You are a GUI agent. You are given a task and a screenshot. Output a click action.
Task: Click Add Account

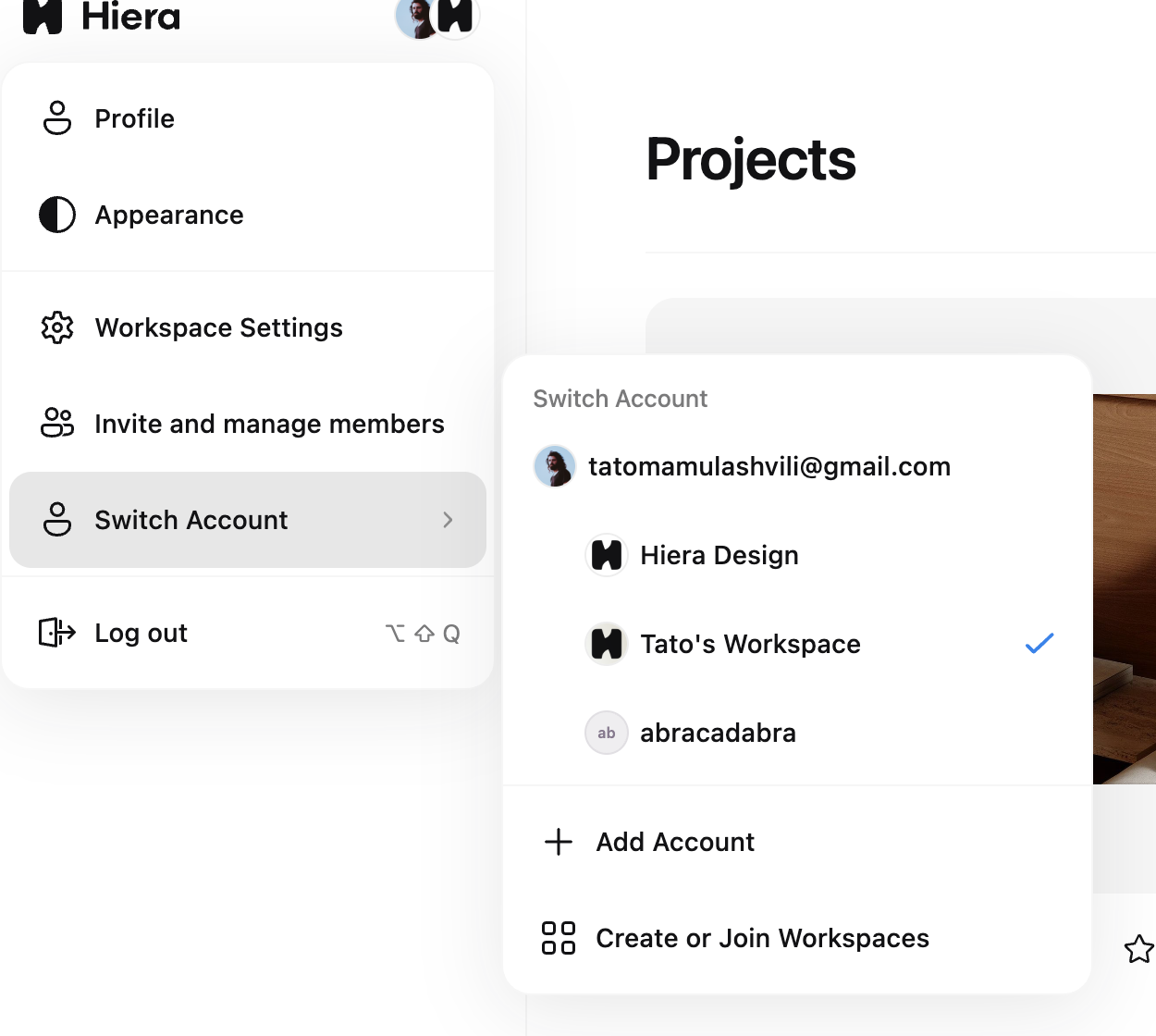coord(797,842)
